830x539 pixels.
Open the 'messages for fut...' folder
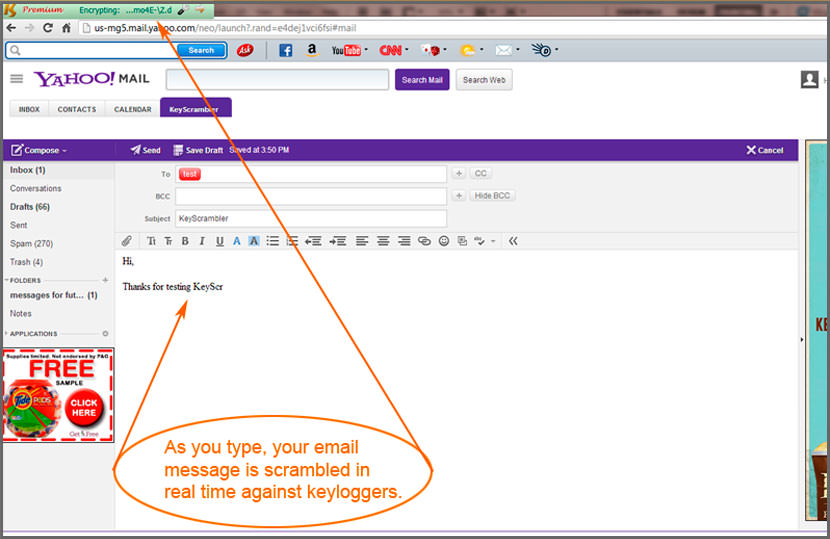[53, 295]
